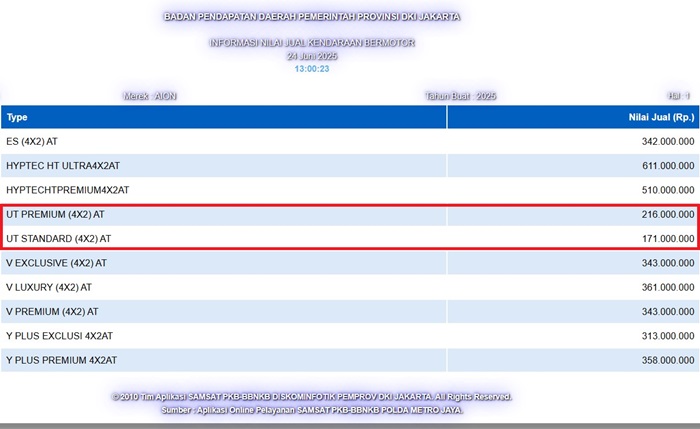This screenshot has height=429, width=700.
Task: Click the "Nilai Jual (Rp.)" column header
Action: click(656, 117)
